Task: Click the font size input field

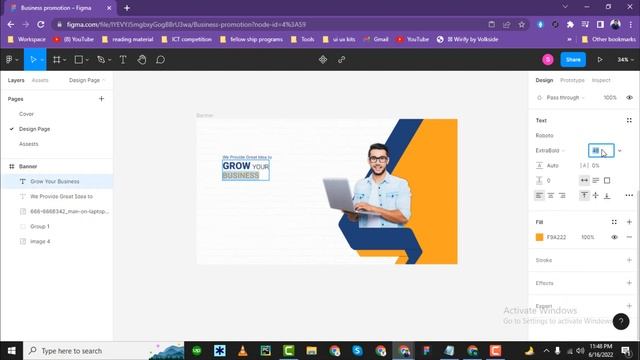Action: [x=601, y=151]
